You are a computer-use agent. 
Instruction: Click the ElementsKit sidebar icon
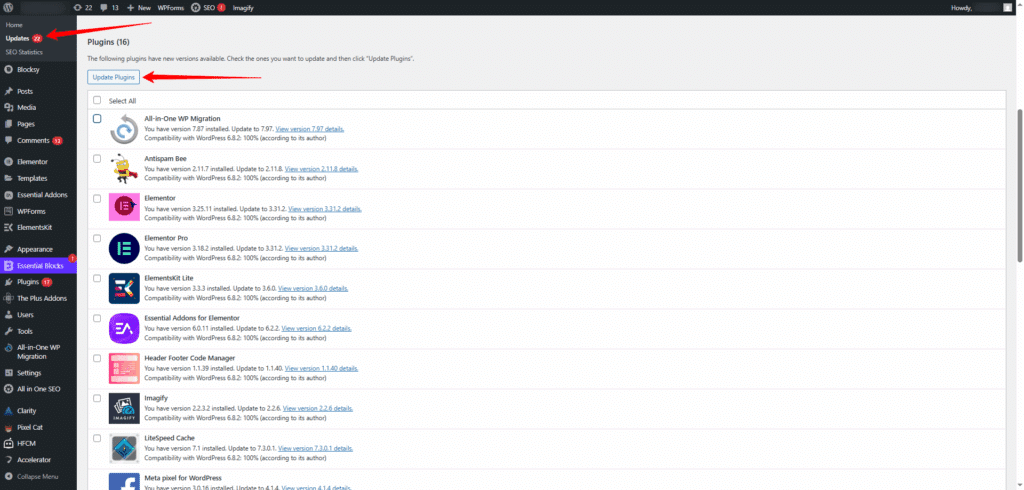coord(8,227)
